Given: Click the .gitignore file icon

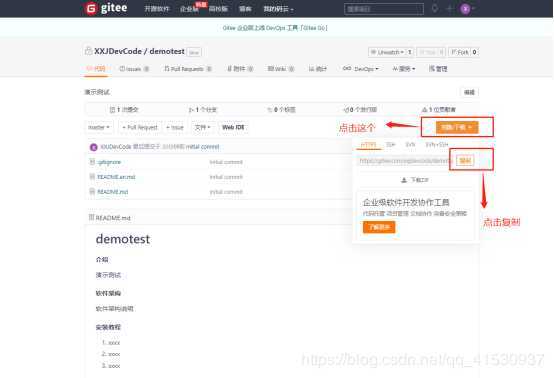Looking at the screenshot, I should tap(92, 162).
